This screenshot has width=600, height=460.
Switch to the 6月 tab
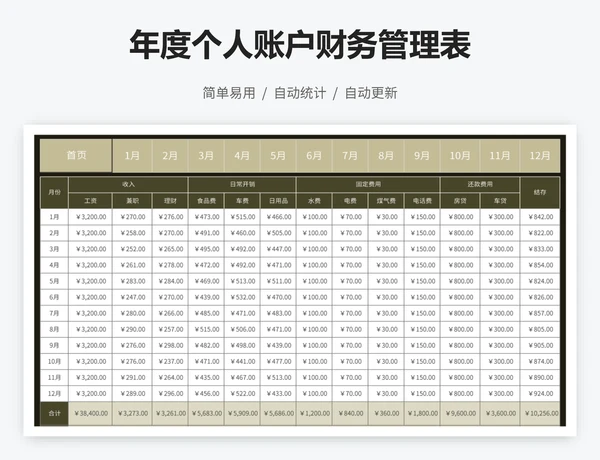point(314,155)
